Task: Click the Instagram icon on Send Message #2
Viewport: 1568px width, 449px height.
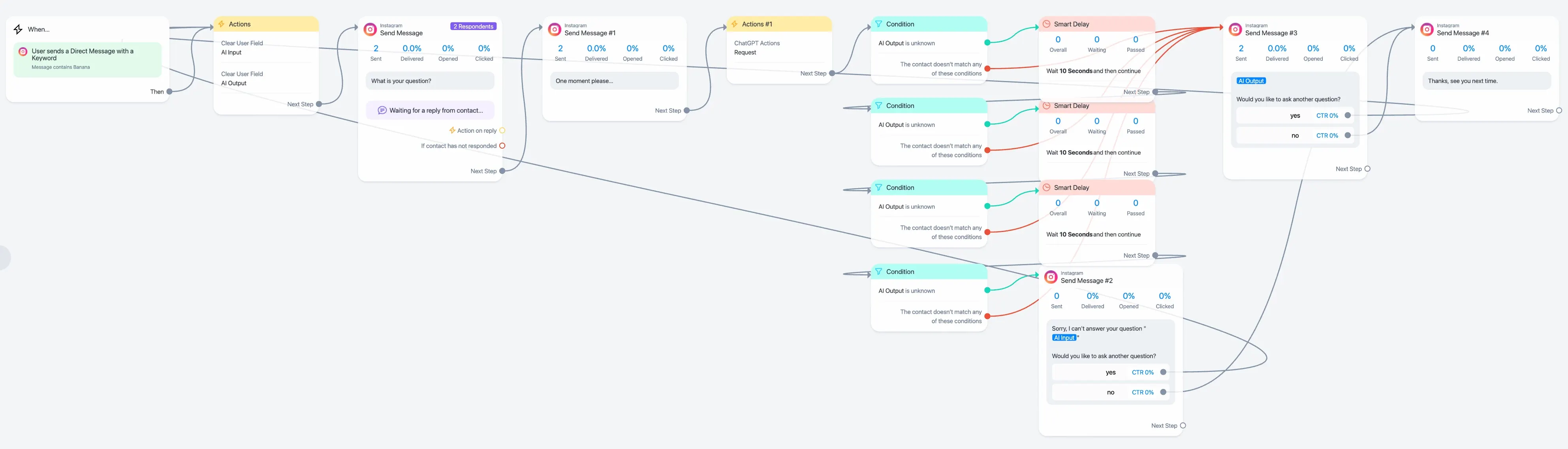Action: [1051, 277]
